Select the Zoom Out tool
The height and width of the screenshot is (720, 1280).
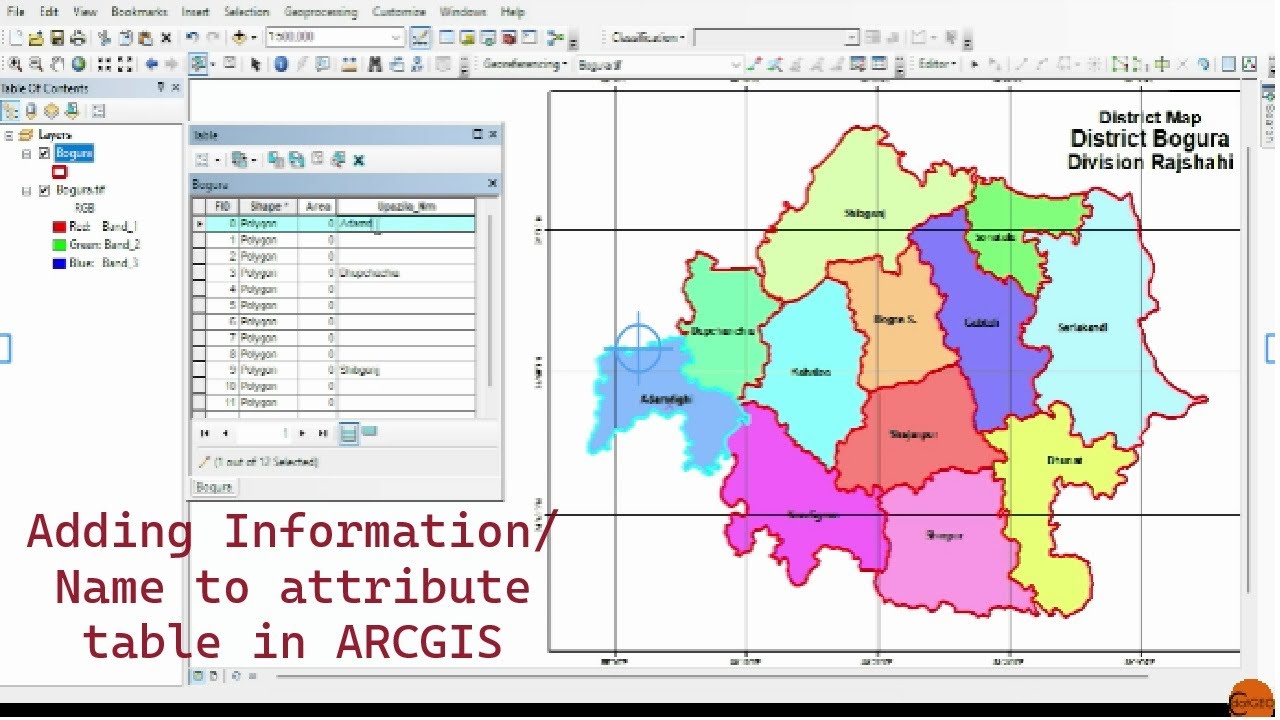(x=36, y=64)
